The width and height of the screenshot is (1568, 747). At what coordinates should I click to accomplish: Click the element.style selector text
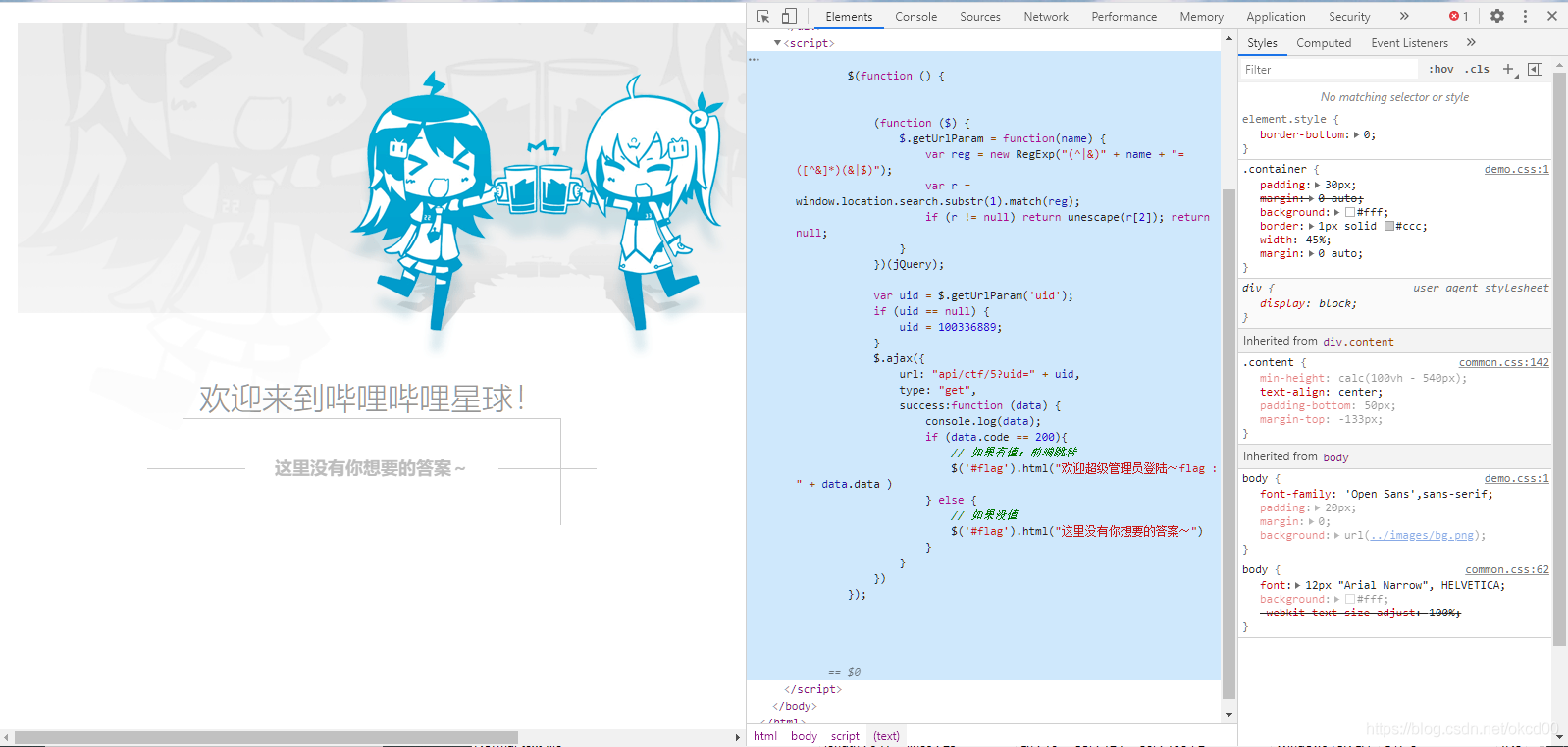click(1283, 119)
